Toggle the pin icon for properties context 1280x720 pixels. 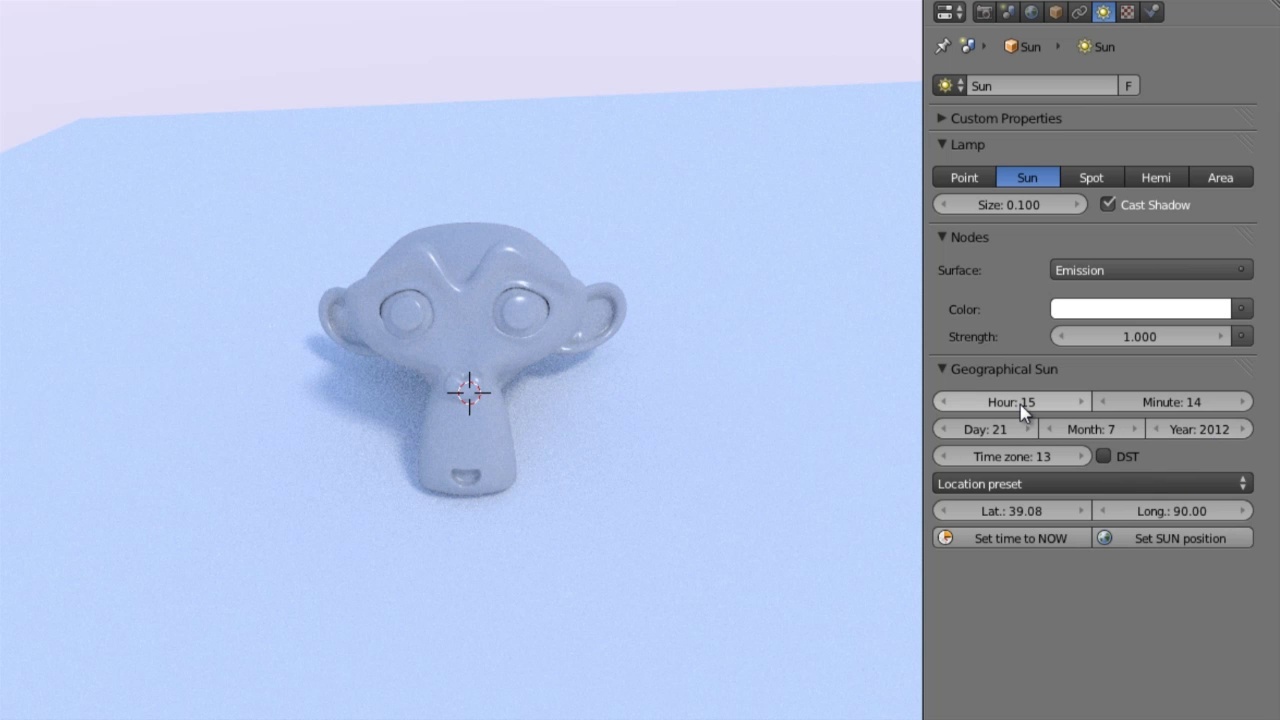942,46
